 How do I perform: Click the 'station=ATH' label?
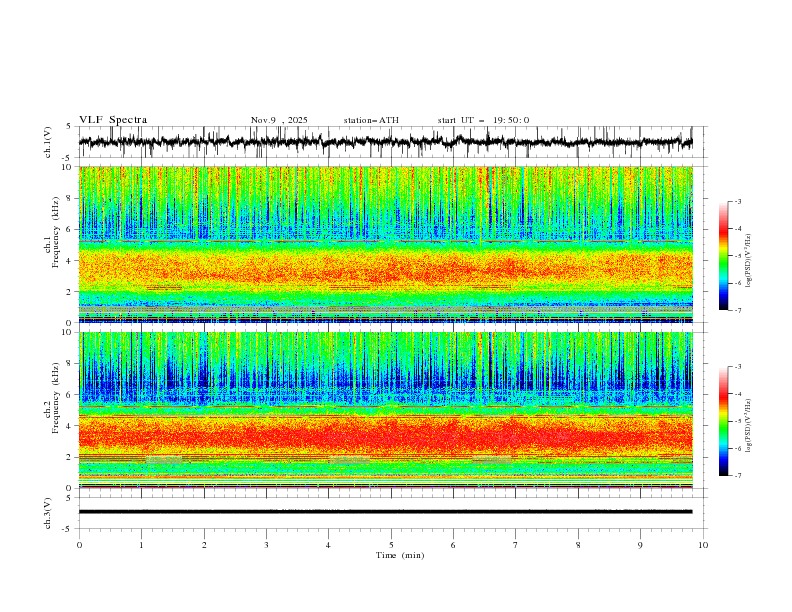click(x=371, y=120)
